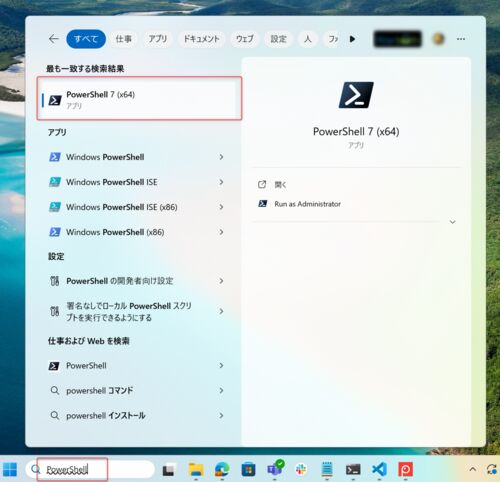Screen dimensions: 500x482
Task: Go back with the left arrow
Action: (54, 39)
